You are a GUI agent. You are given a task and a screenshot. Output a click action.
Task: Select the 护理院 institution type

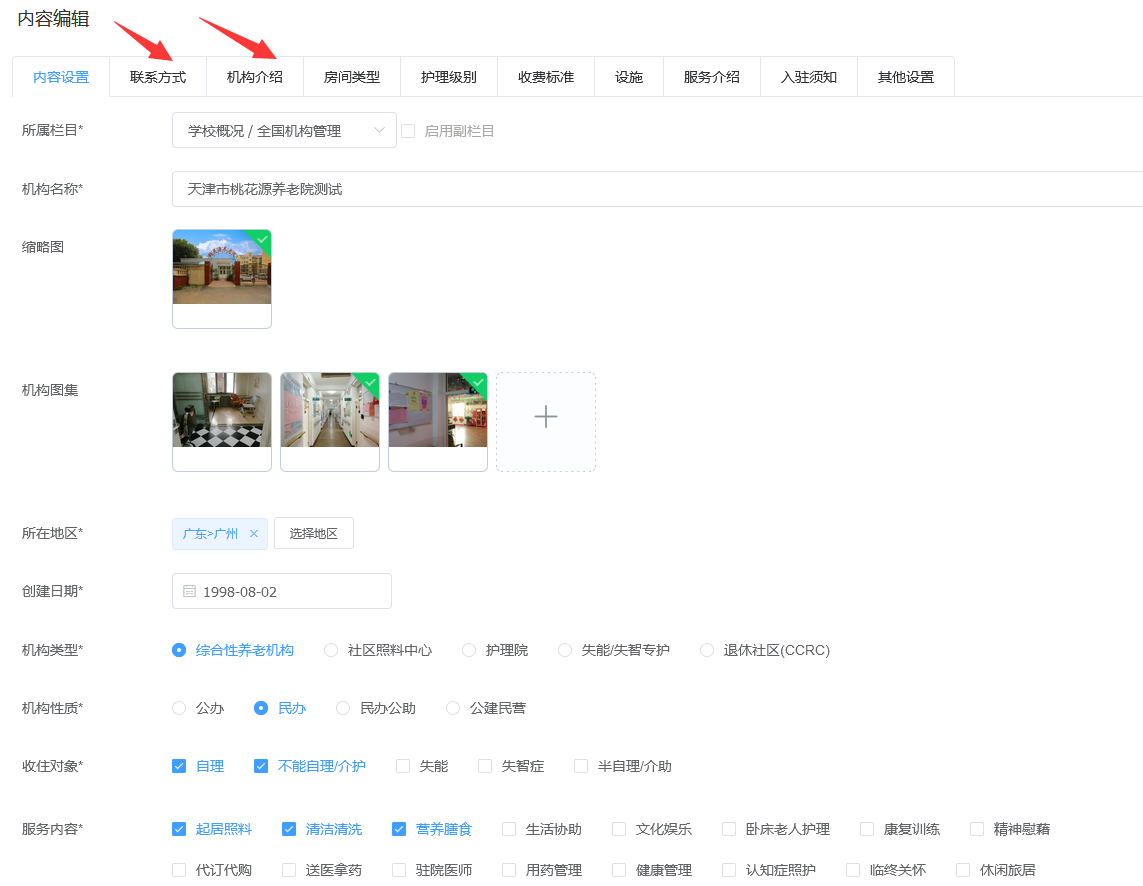[x=468, y=649]
